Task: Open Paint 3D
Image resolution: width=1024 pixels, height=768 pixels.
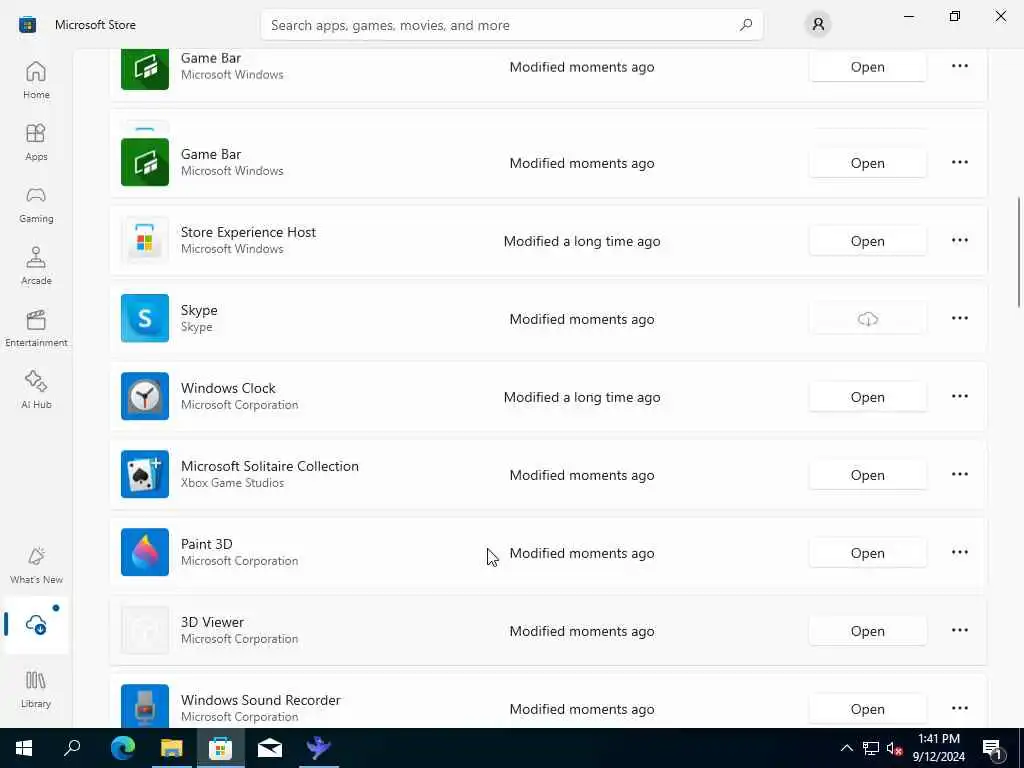Action: (x=867, y=553)
